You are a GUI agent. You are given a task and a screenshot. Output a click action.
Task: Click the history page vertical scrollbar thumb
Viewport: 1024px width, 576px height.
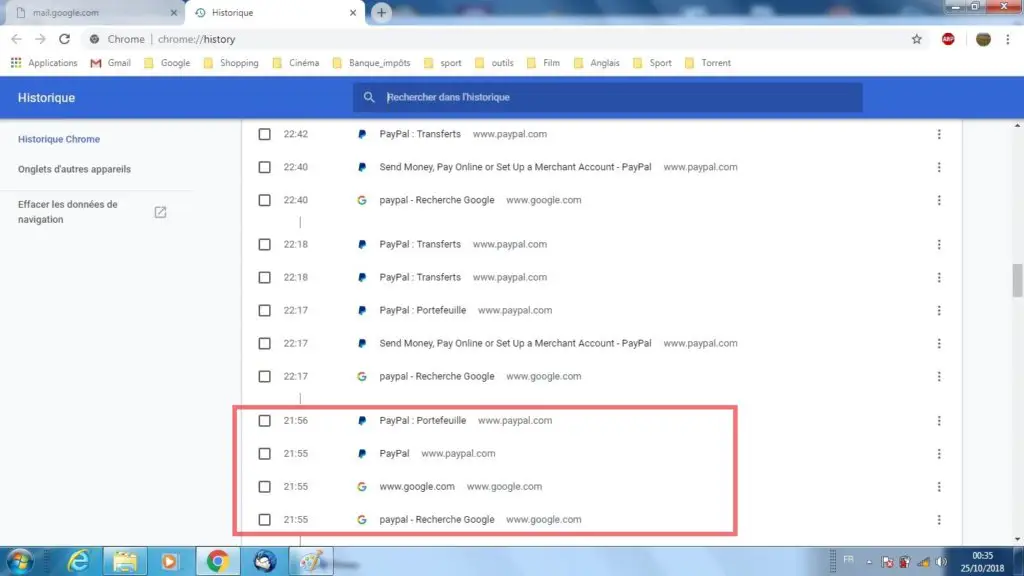(x=1017, y=280)
